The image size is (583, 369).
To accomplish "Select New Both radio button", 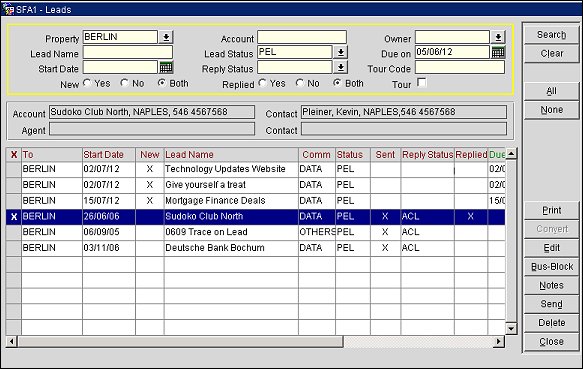I will (162, 83).
